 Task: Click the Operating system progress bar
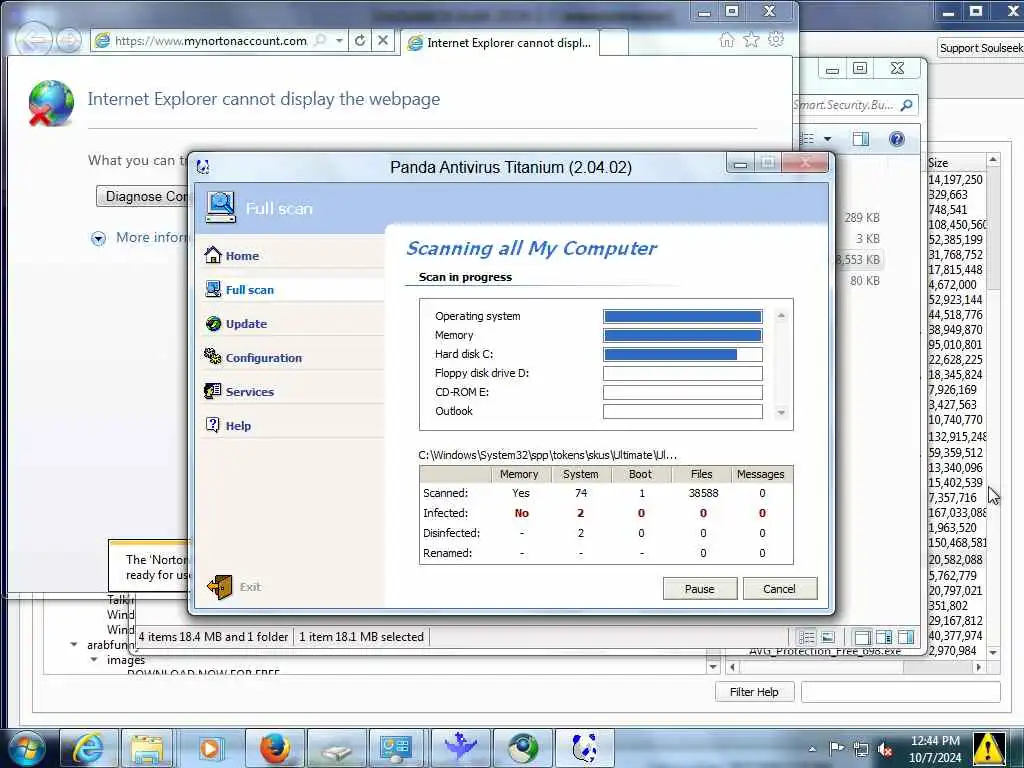(682, 316)
